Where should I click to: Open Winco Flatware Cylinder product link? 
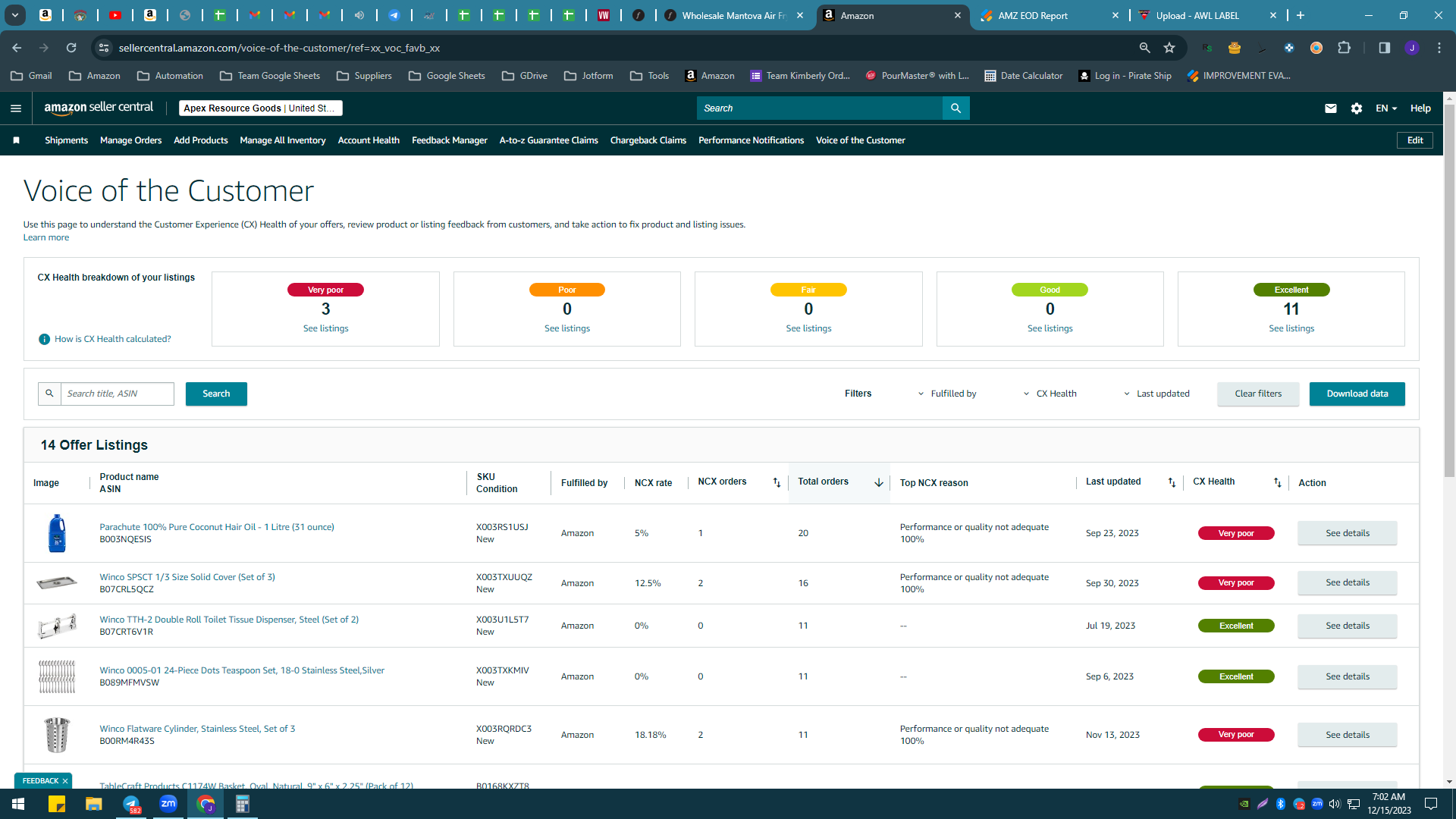(x=197, y=729)
